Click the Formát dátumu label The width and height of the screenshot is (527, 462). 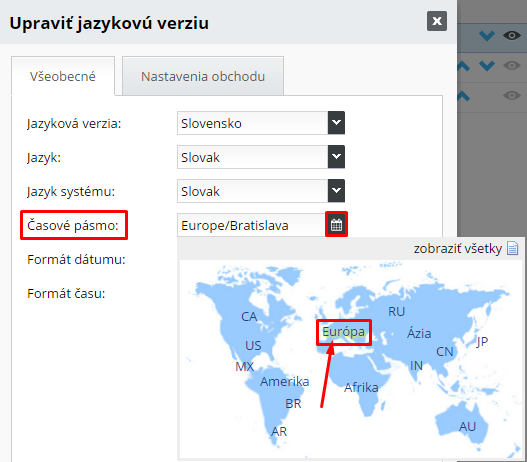coord(76,259)
